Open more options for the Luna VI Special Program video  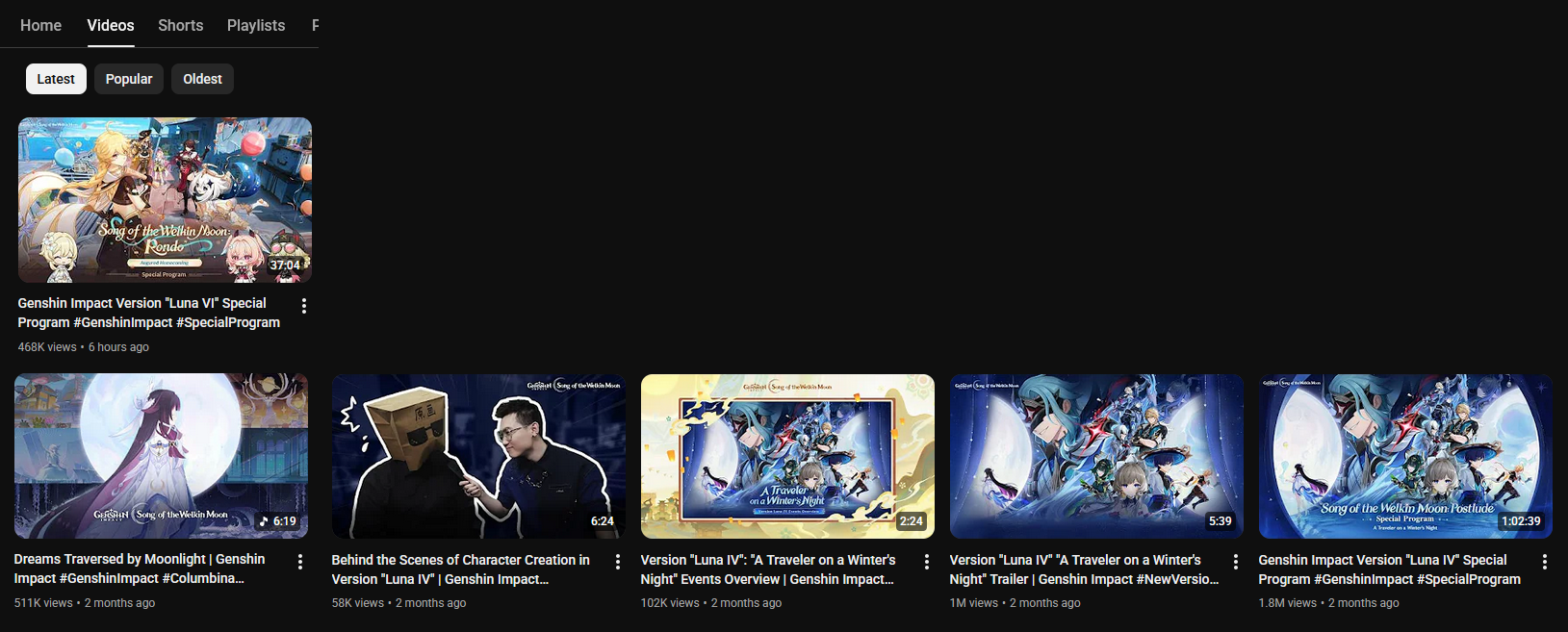coord(304,306)
